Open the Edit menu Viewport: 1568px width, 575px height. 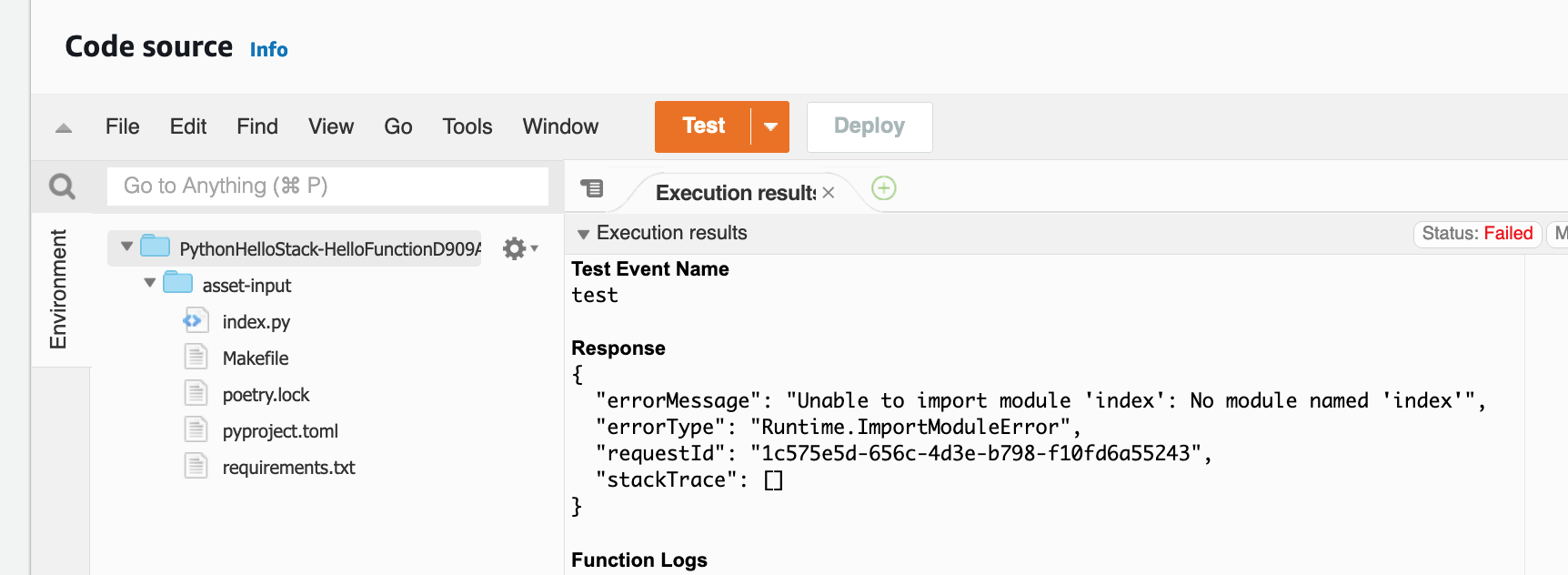click(188, 126)
